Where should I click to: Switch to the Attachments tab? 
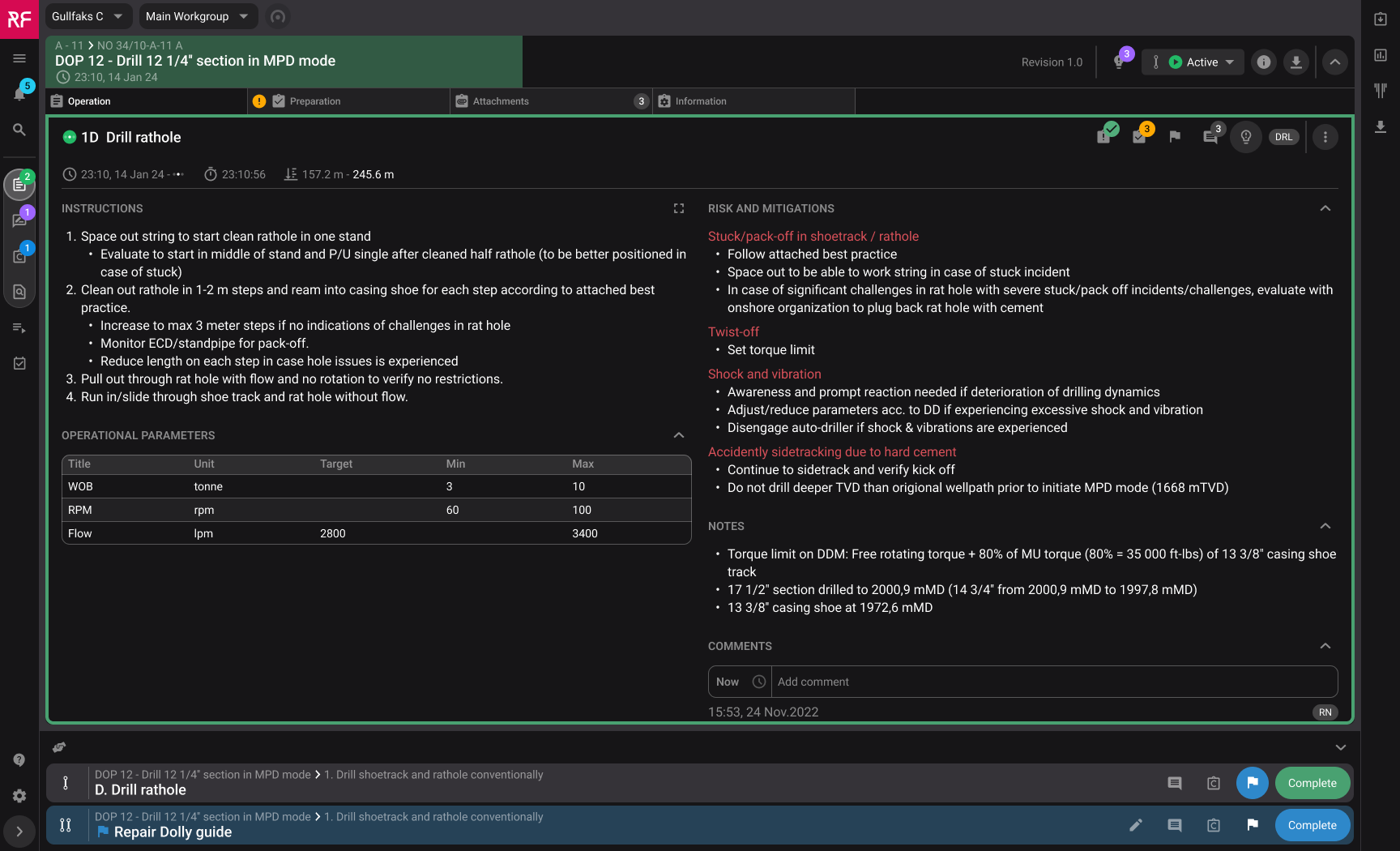coord(501,101)
